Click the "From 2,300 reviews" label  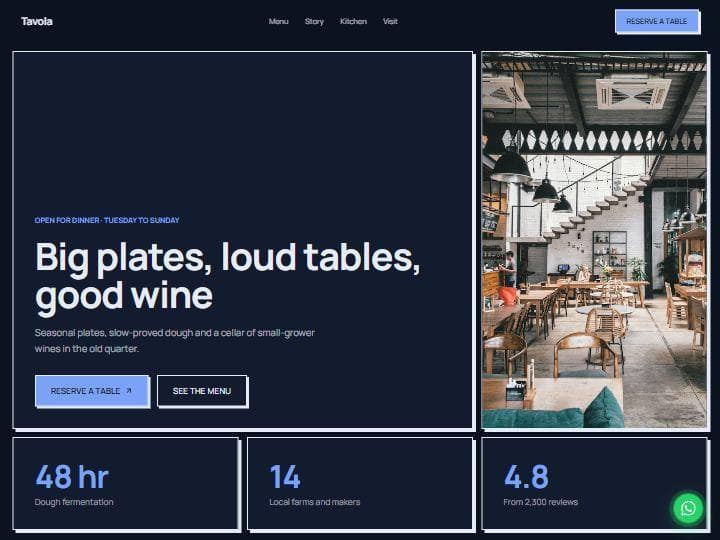(540, 502)
